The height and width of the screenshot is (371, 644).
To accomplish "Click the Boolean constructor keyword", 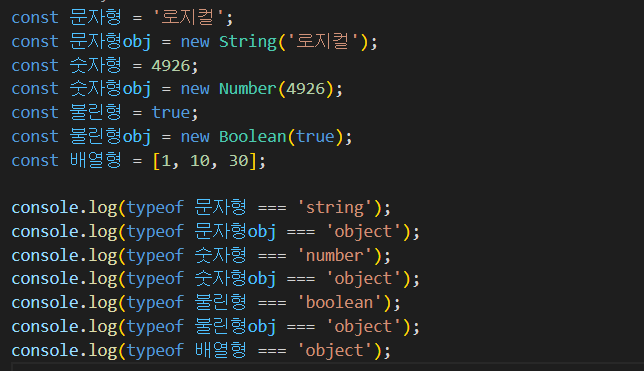I will [x=253, y=136].
